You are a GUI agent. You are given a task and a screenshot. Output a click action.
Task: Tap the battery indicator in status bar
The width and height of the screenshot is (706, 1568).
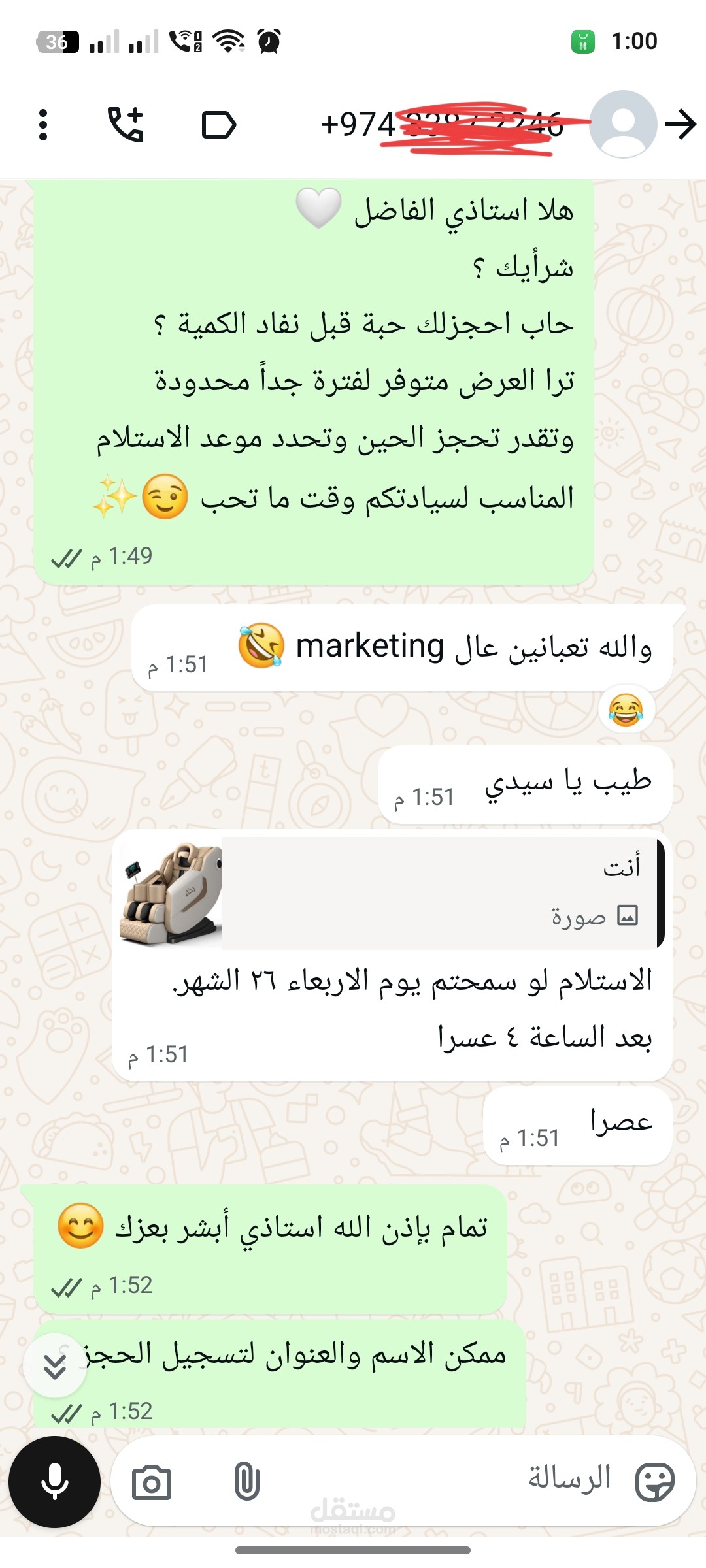pos(582,41)
